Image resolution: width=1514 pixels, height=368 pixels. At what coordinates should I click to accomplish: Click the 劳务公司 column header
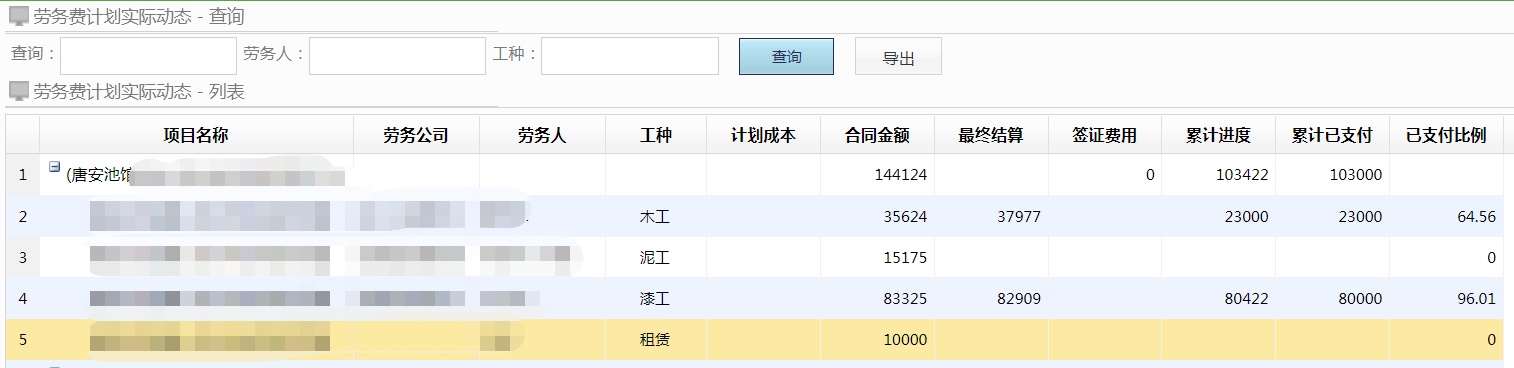tap(416, 135)
